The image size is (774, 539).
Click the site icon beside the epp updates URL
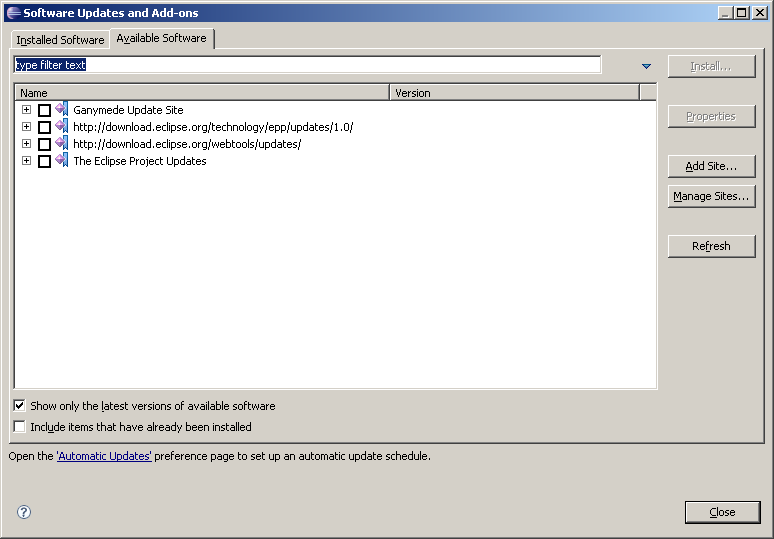coord(62,127)
